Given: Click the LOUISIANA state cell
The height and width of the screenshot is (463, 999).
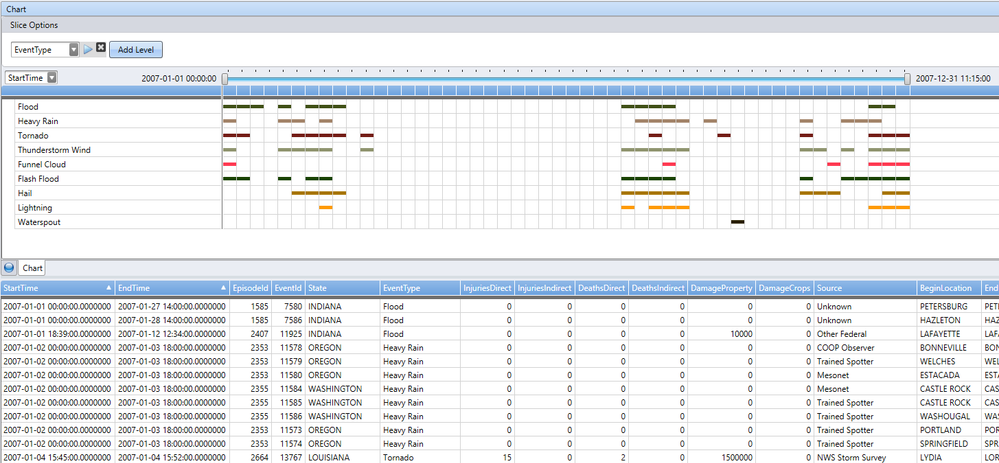Looking at the screenshot, I should (x=343, y=458).
